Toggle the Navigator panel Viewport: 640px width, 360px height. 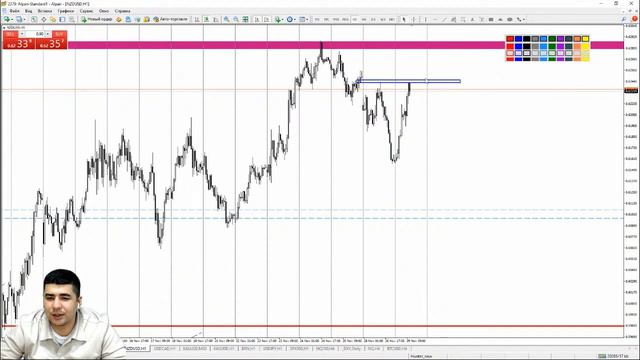[x=53, y=19]
